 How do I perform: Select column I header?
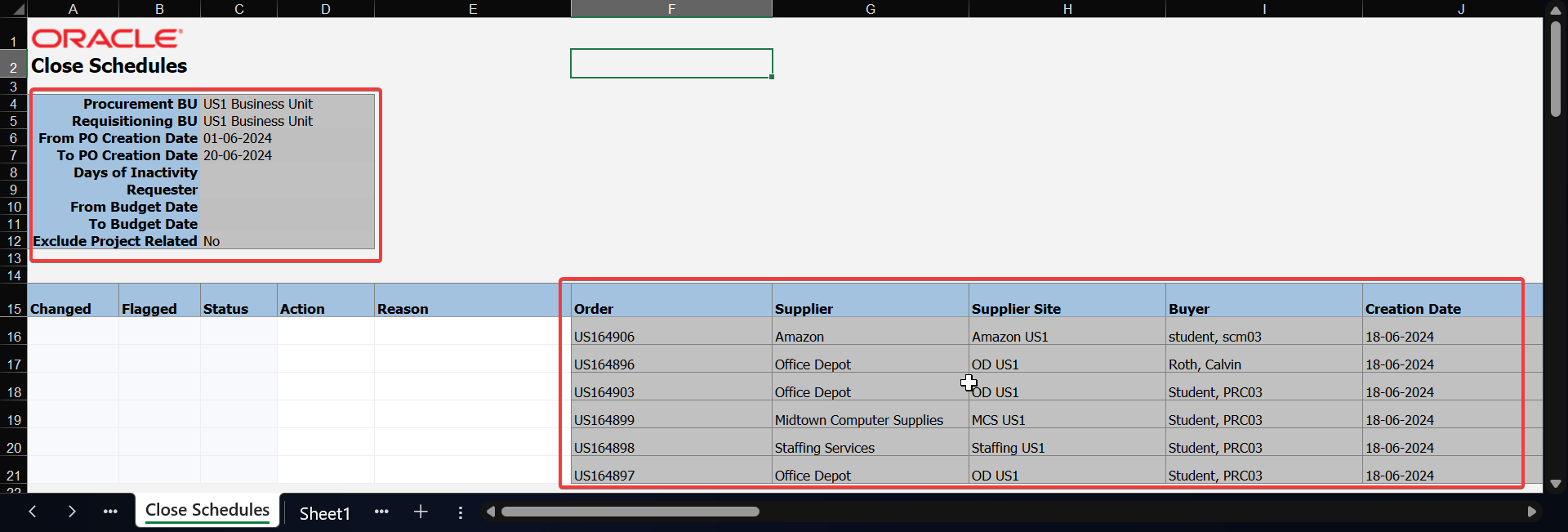click(x=1264, y=9)
